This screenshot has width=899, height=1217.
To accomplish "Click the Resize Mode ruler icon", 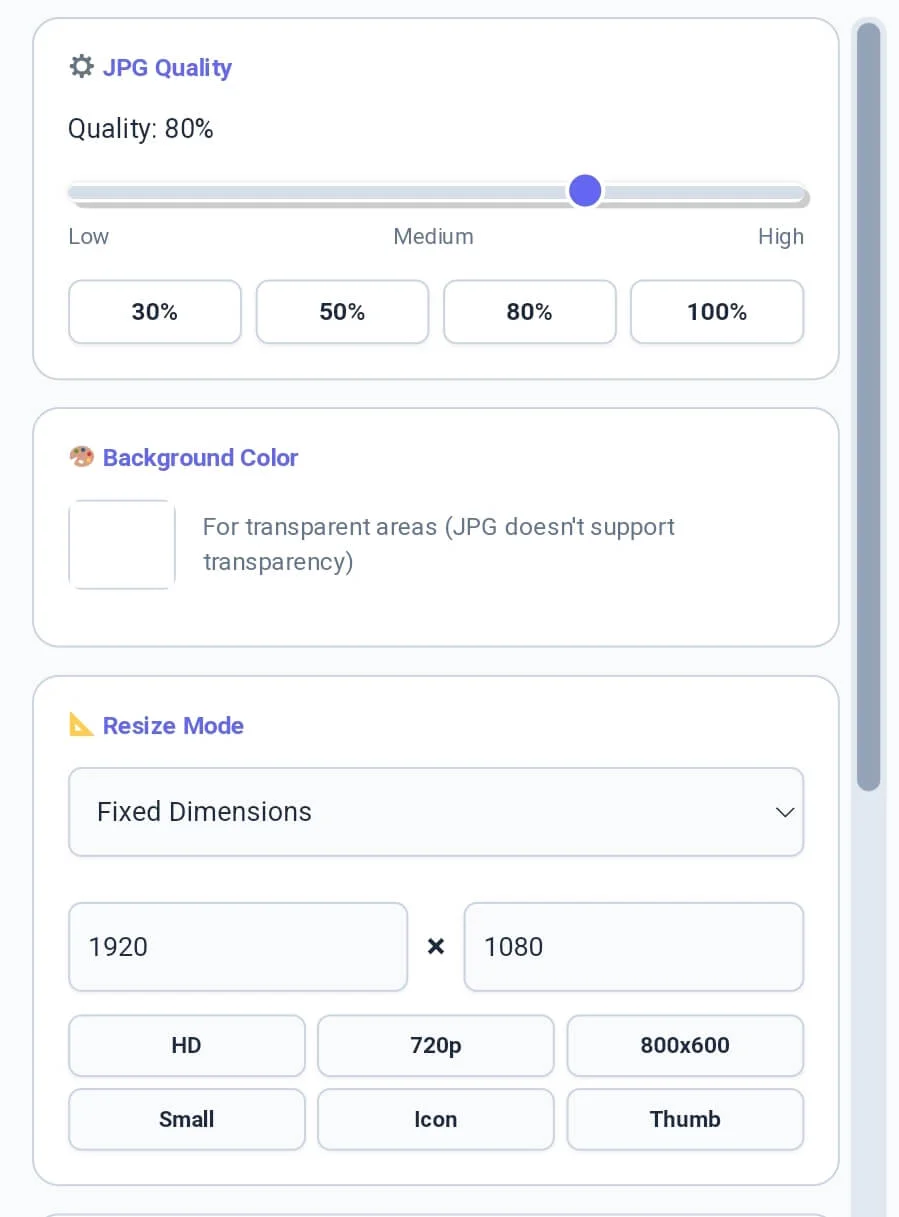I will [x=81, y=725].
